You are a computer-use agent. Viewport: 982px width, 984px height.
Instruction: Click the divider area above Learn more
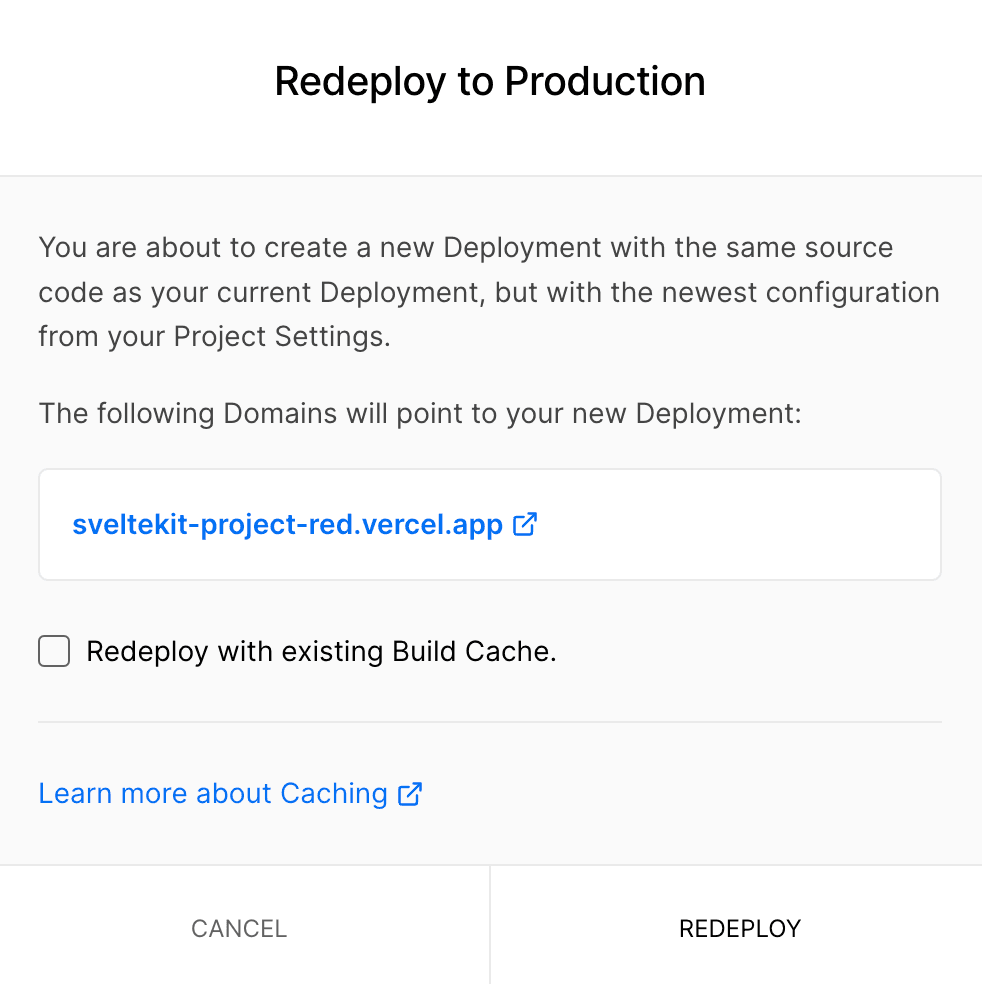click(490, 722)
